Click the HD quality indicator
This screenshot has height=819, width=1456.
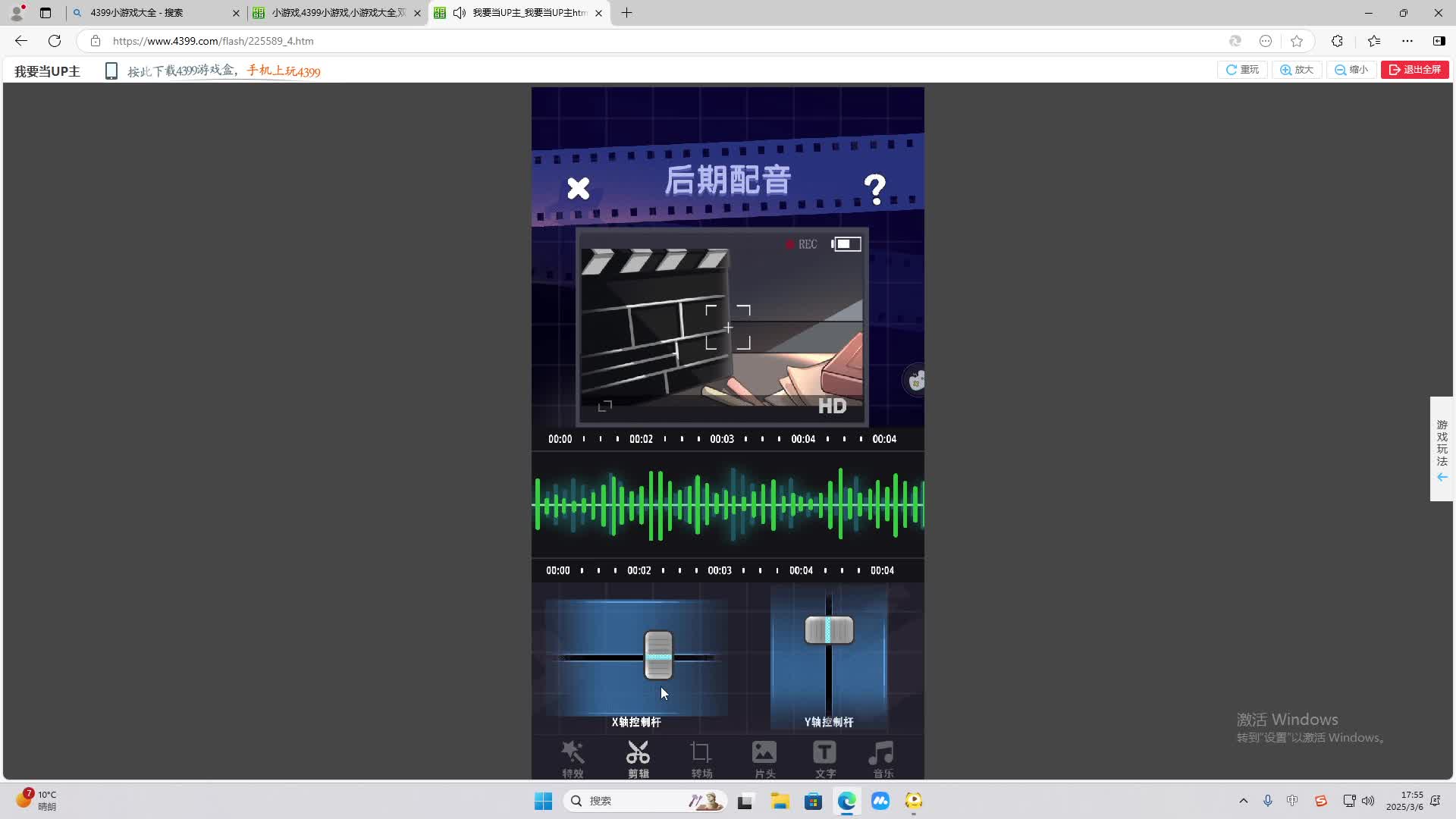click(x=832, y=406)
